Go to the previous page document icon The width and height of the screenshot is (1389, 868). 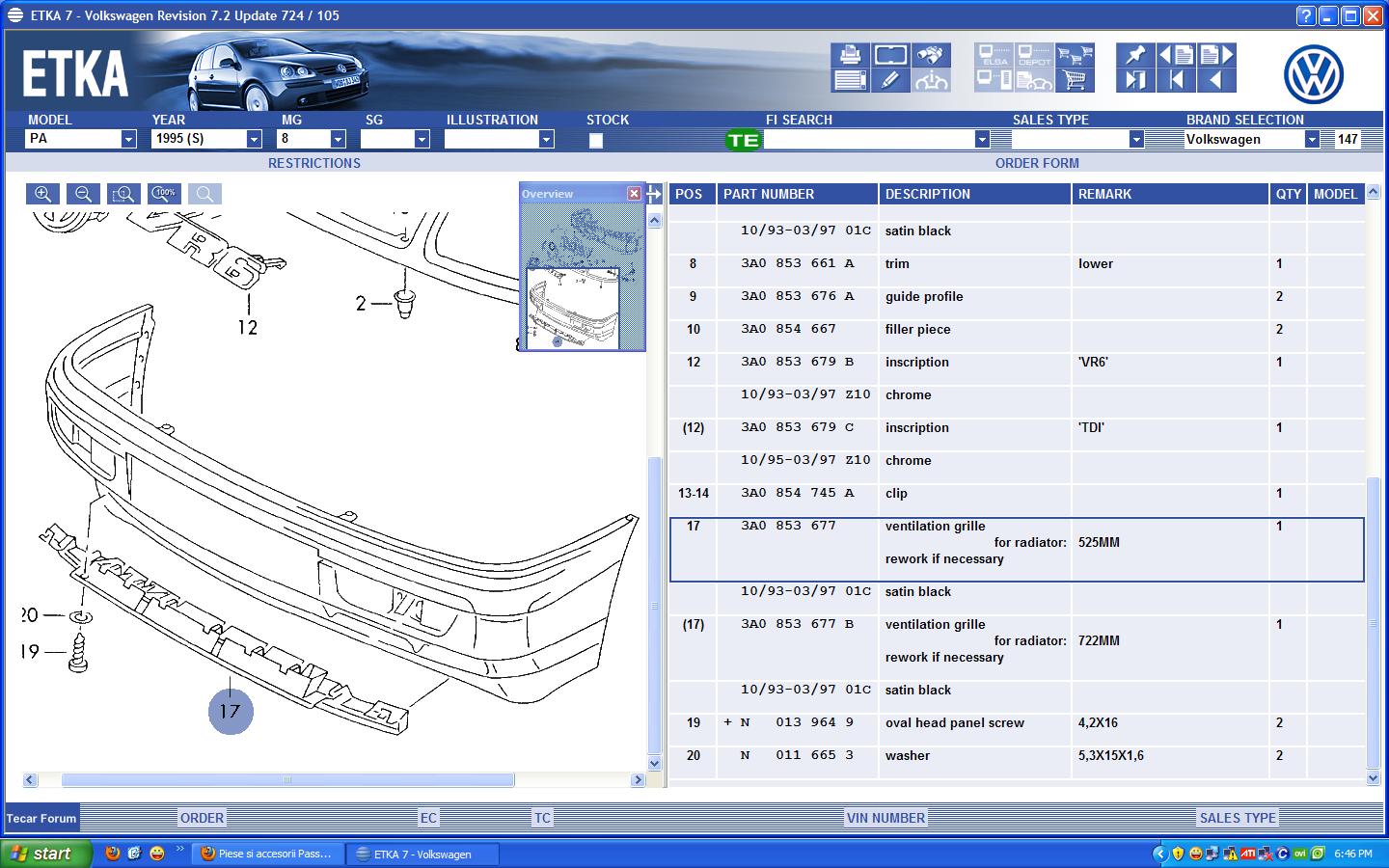pyautogui.click(x=1176, y=55)
